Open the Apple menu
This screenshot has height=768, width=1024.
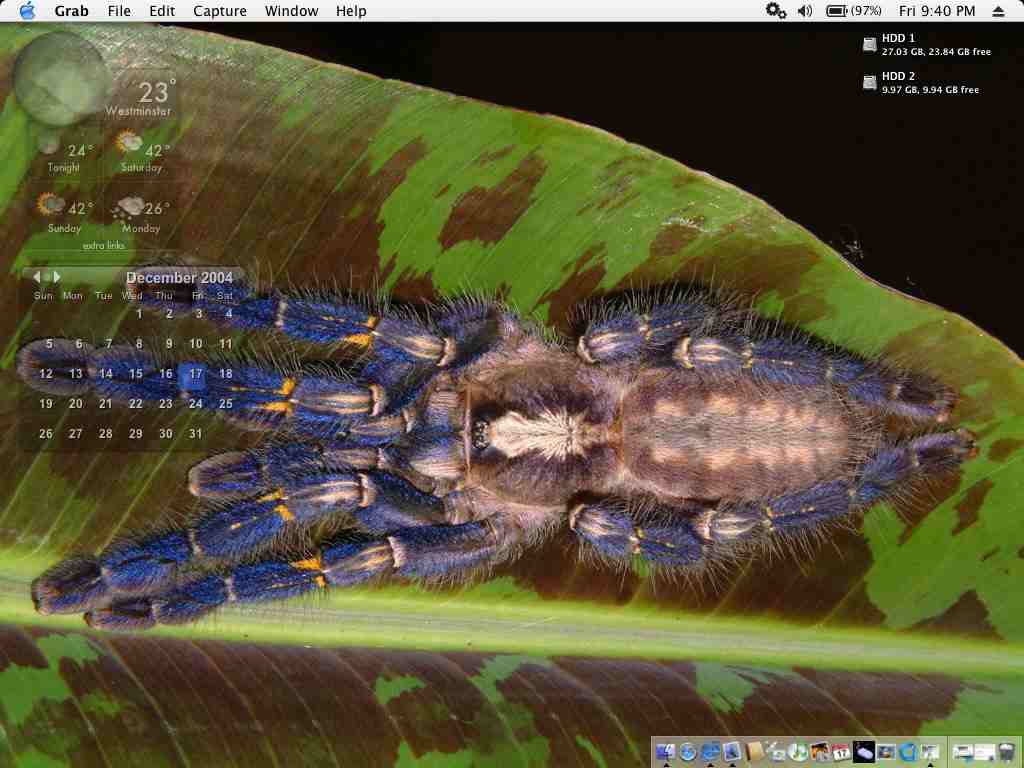[27, 11]
